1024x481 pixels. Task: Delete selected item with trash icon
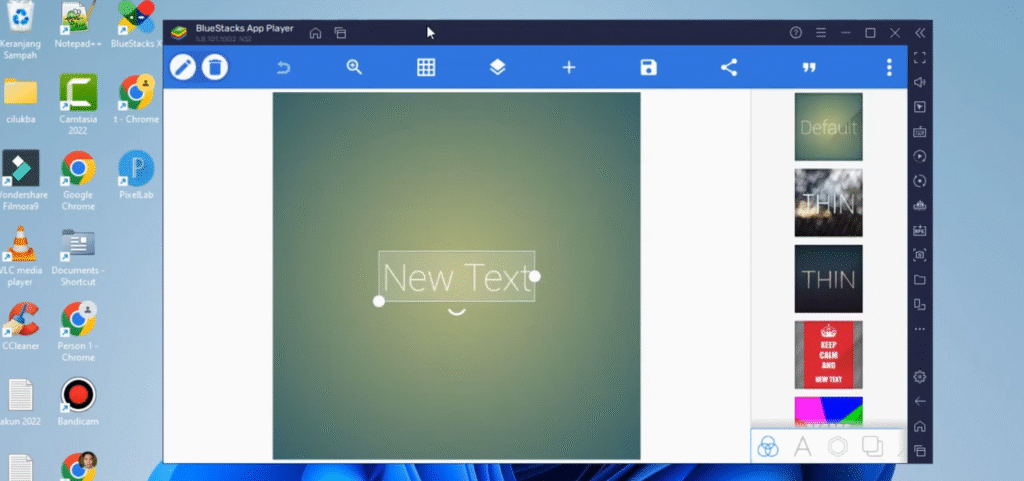[214, 67]
